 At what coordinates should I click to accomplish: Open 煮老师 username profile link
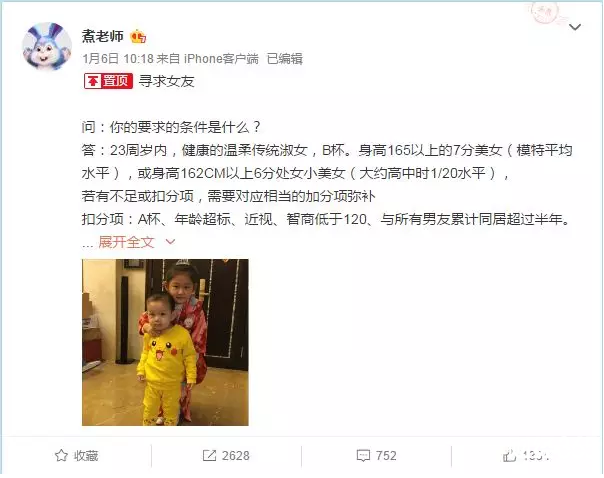102,37
